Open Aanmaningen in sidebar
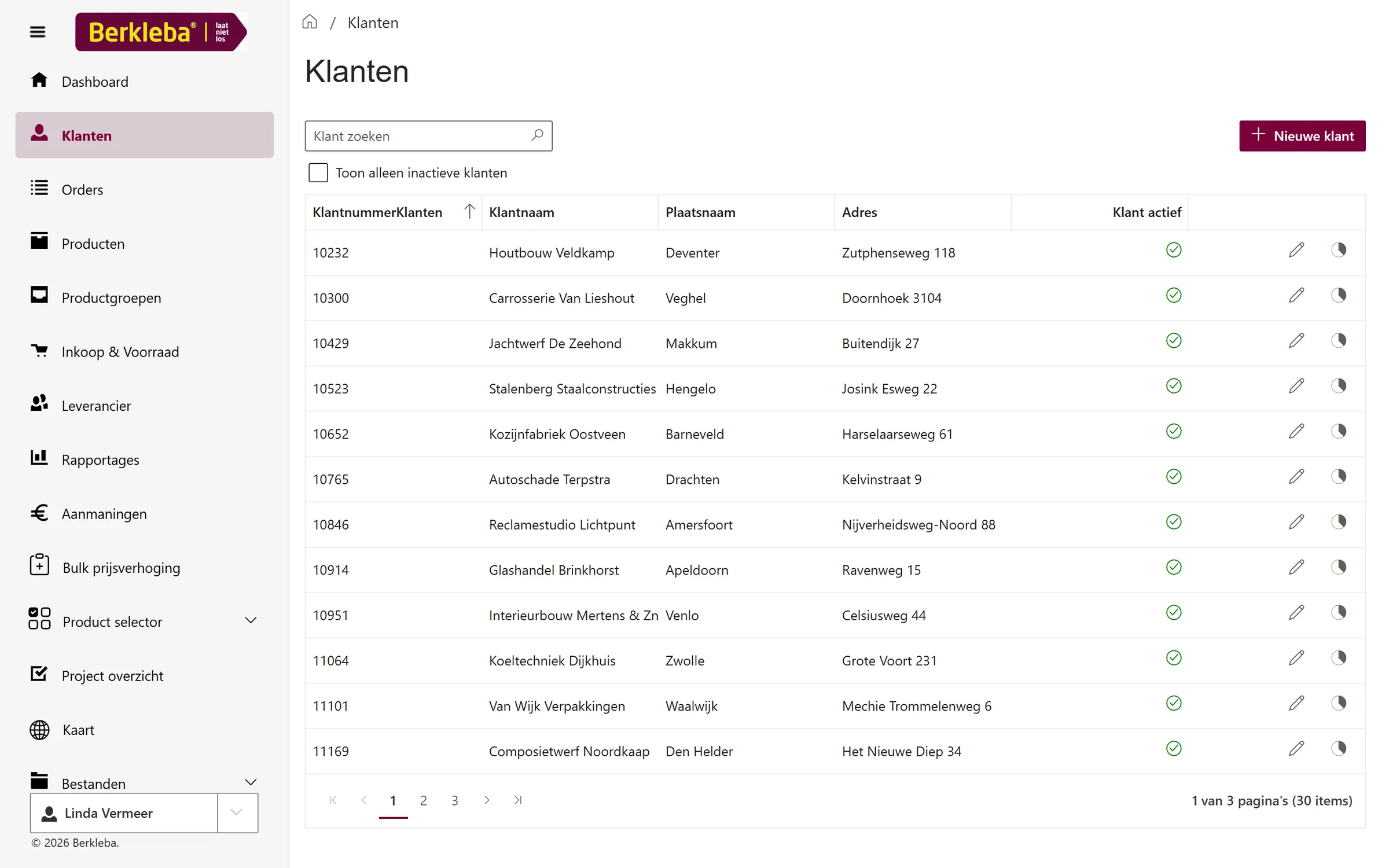This screenshot has width=1389, height=868. (144, 514)
